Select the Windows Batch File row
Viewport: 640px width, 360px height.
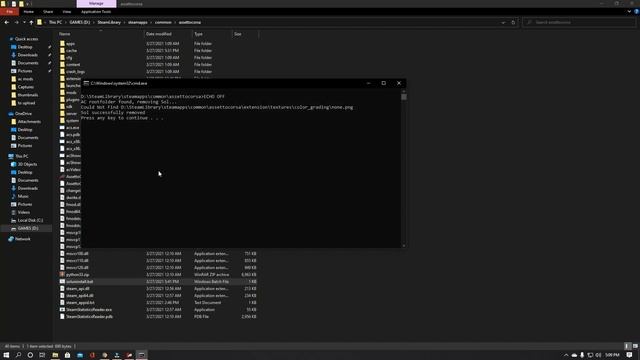[x=158, y=282]
